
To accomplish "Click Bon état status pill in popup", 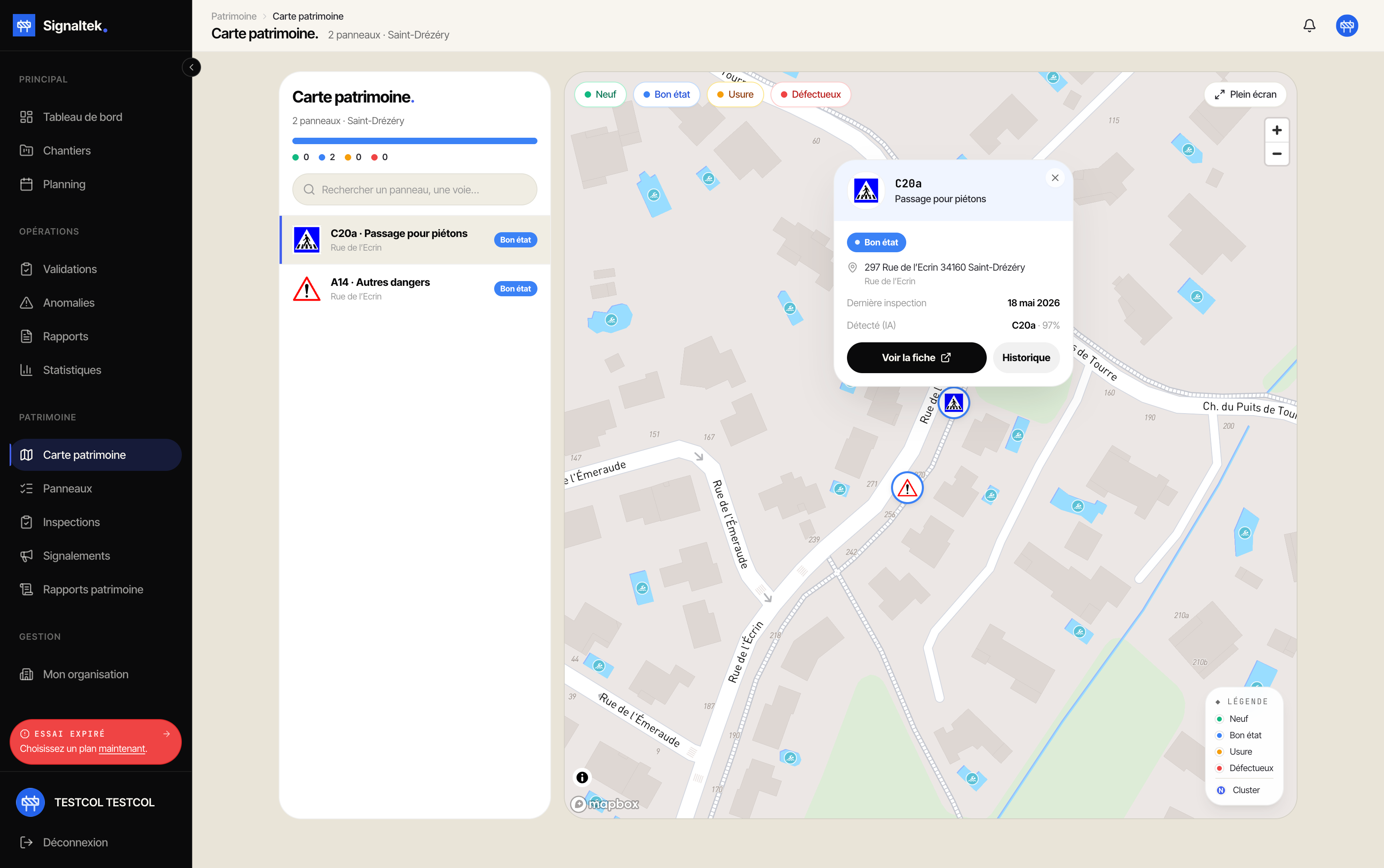I will click(876, 242).
